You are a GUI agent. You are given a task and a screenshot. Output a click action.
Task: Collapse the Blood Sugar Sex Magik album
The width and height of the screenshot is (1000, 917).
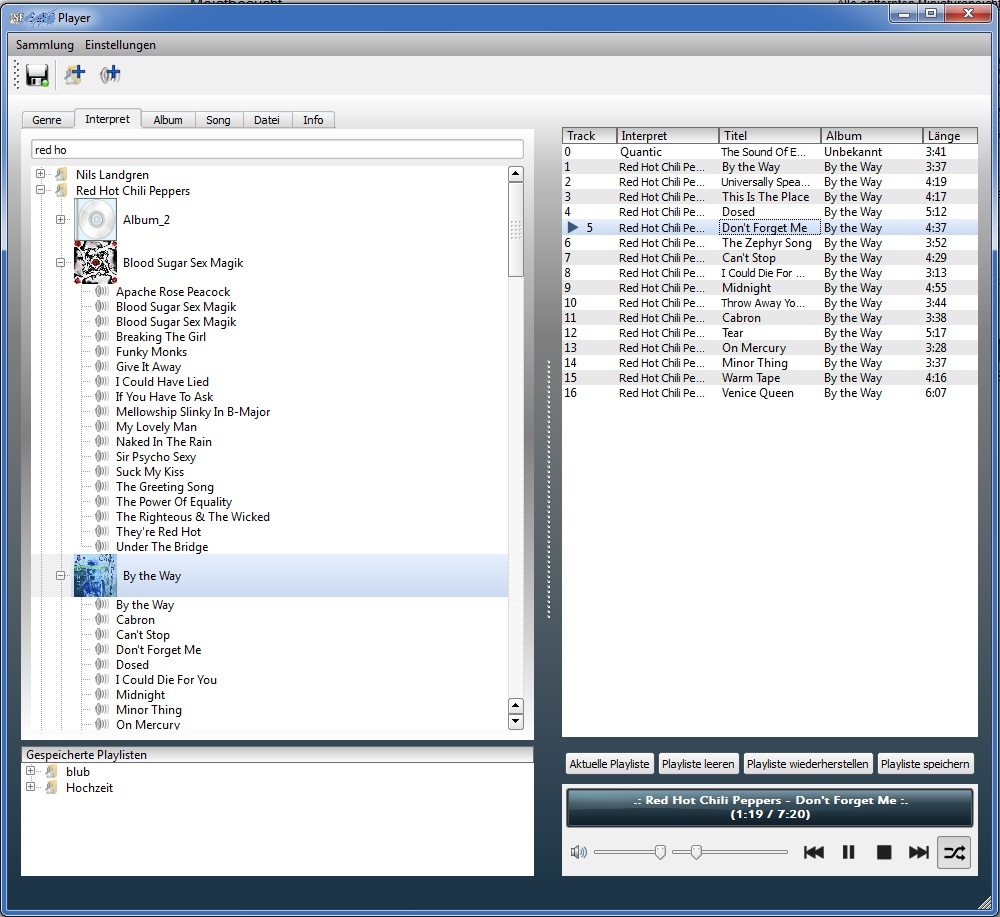61,262
